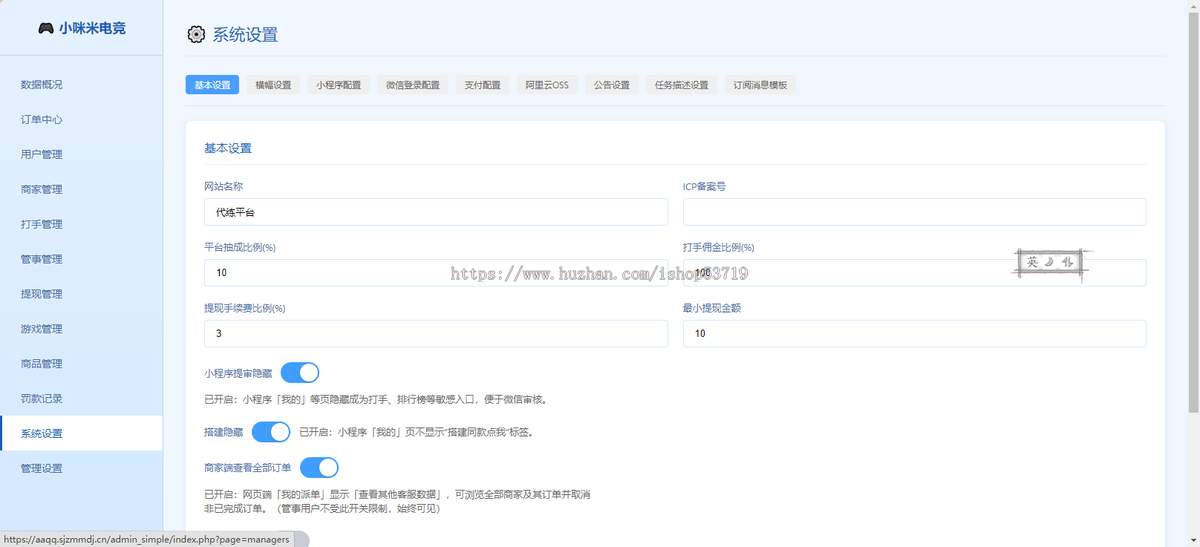Switch to the 基本设置 tab
1200x547 pixels.
(x=212, y=85)
